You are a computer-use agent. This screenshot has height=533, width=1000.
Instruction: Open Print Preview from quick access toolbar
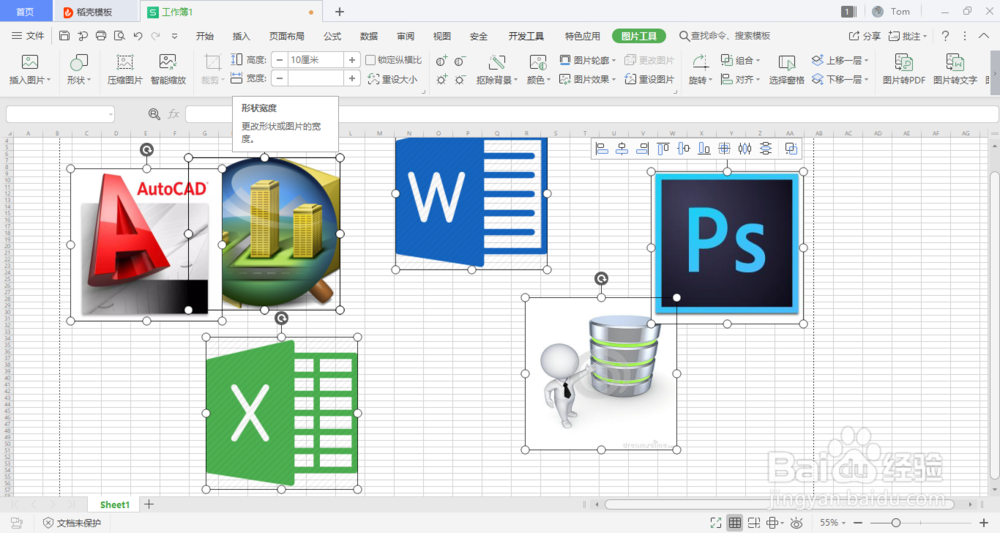click(x=119, y=36)
